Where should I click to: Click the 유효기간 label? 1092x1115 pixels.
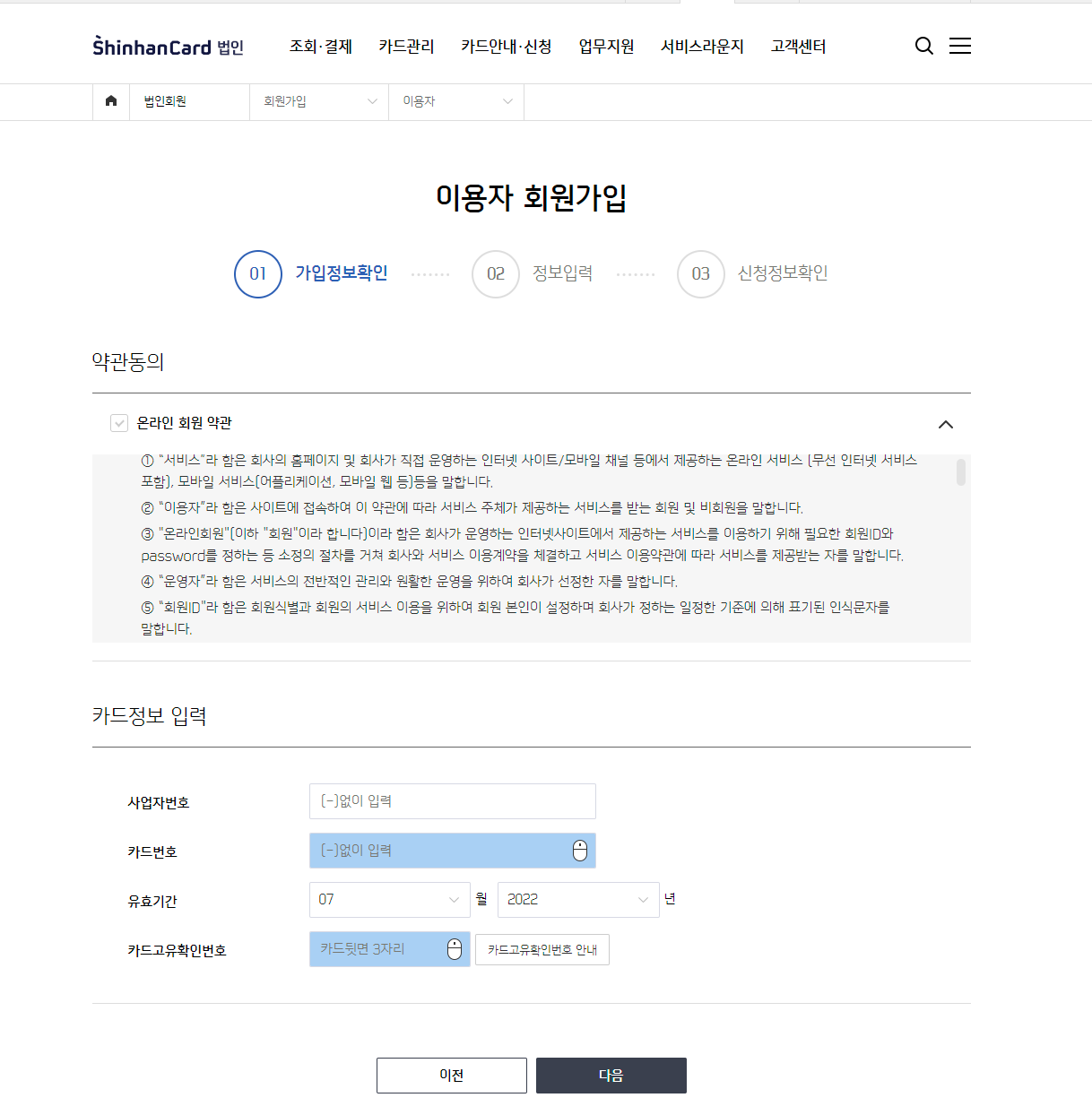click(x=152, y=902)
